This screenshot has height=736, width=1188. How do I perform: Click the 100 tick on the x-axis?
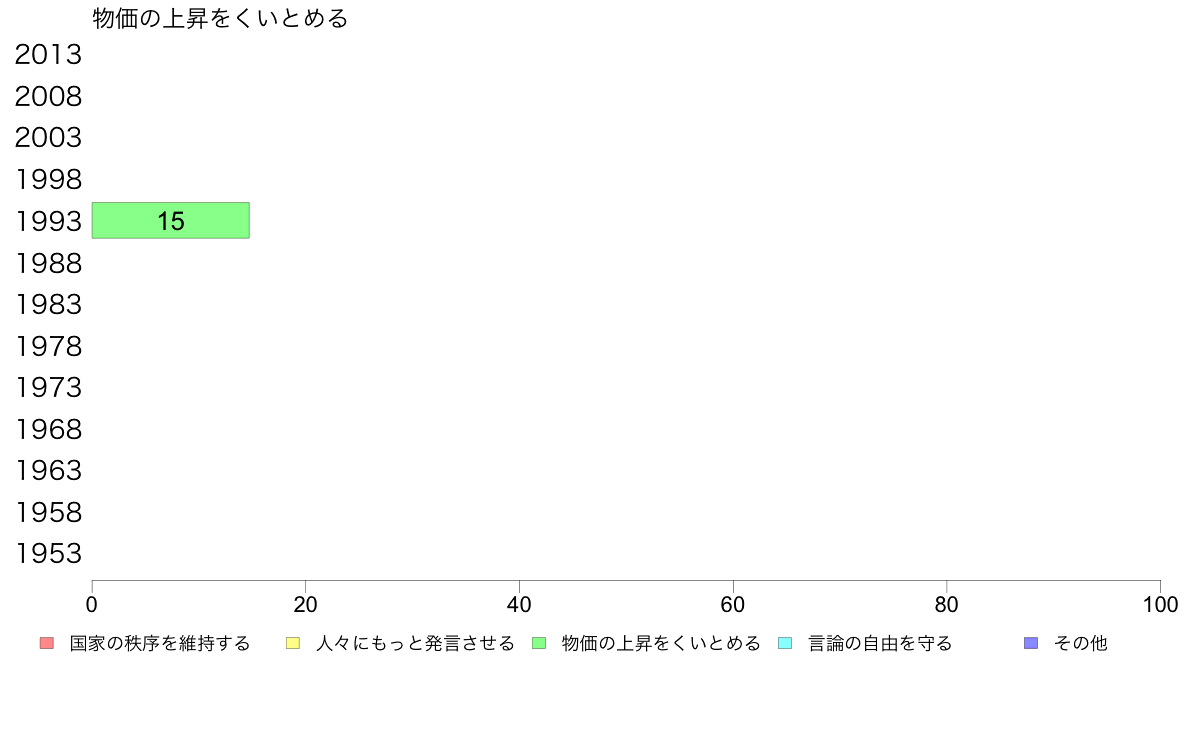pos(1160,604)
